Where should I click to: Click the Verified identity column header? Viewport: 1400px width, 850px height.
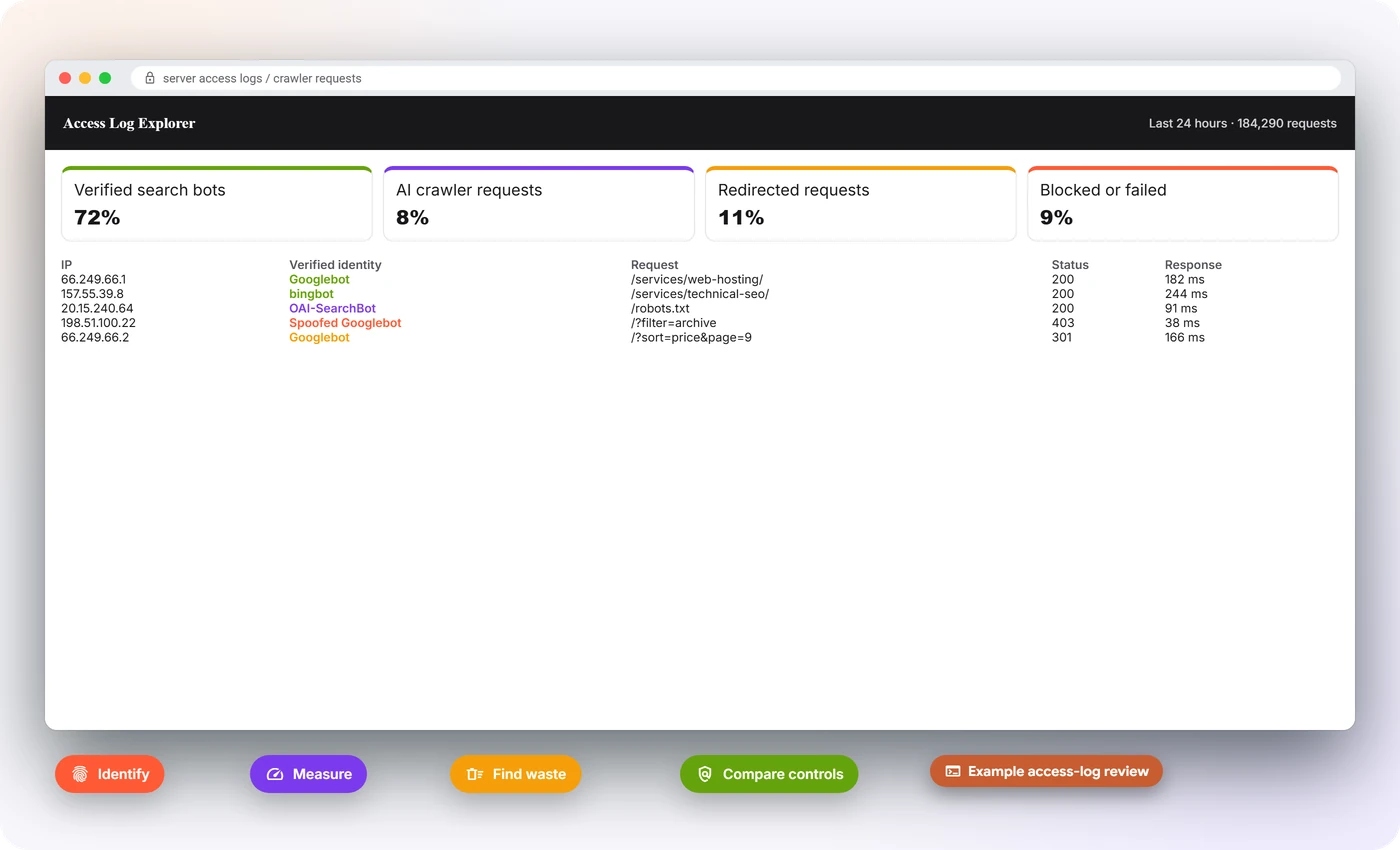tap(335, 265)
